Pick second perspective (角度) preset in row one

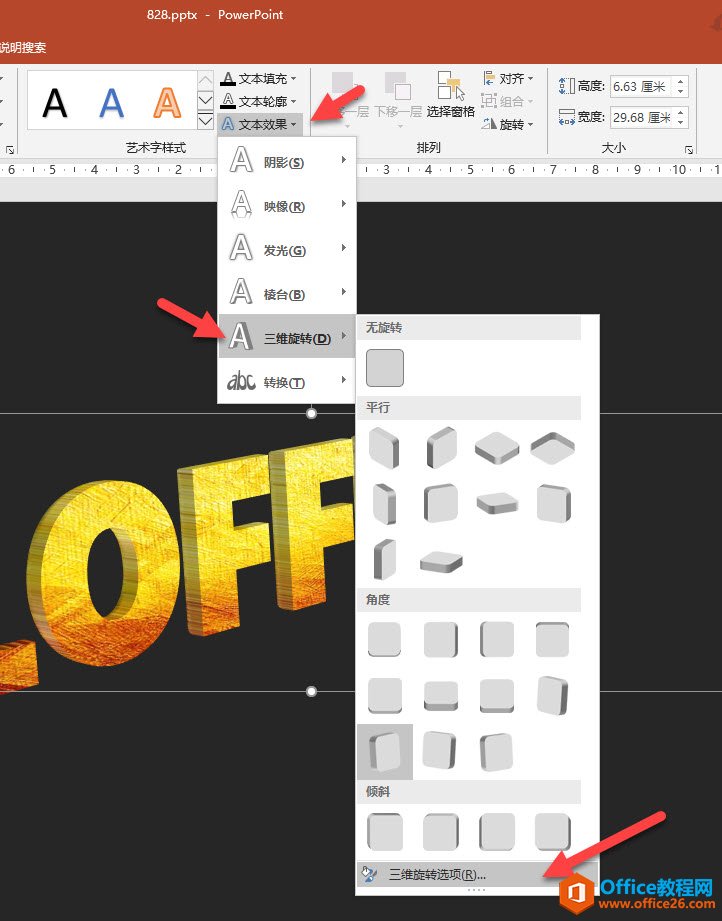[441, 639]
